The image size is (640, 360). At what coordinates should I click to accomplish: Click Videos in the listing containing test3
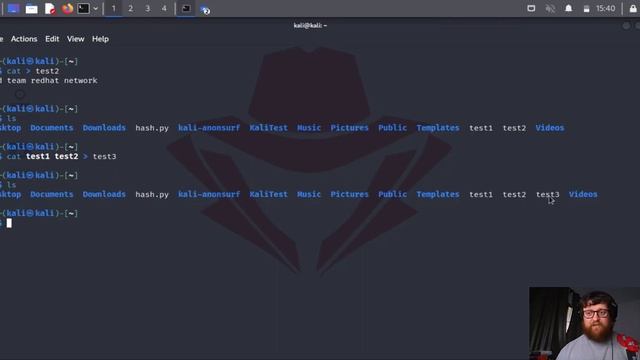(x=583, y=194)
